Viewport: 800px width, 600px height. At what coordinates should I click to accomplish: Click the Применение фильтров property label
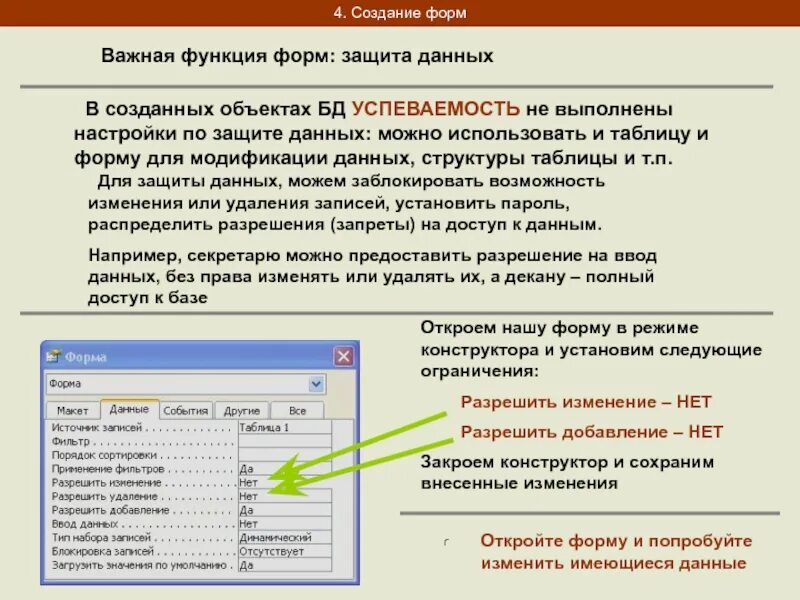108,469
